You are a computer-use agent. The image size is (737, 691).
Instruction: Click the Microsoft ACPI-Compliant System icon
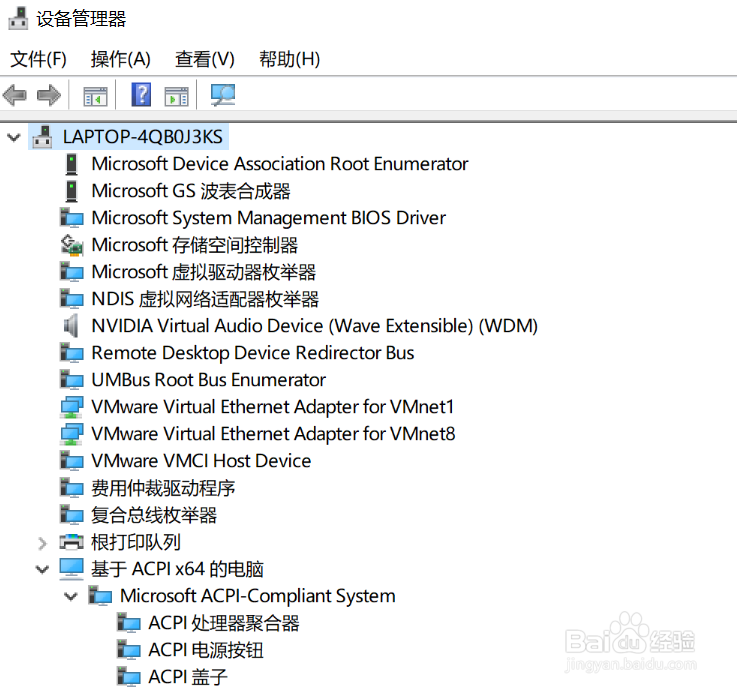[x=101, y=596]
